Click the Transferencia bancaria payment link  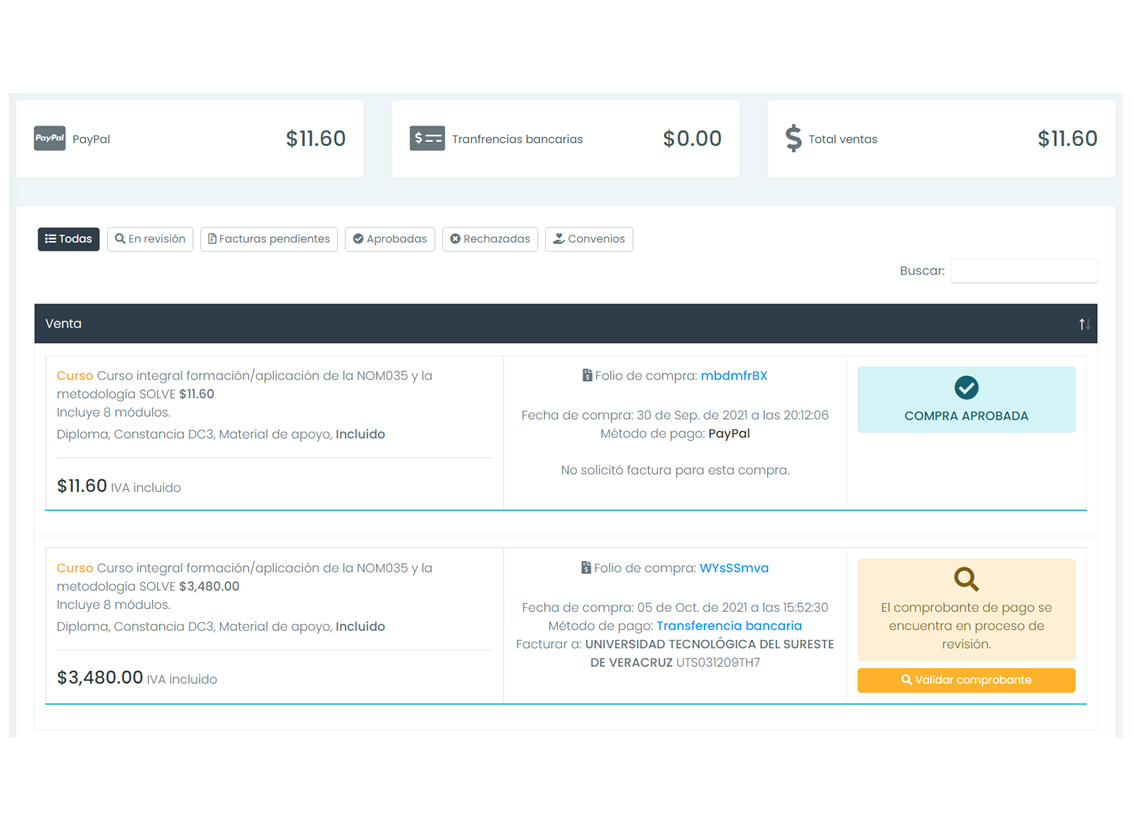coord(729,626)
